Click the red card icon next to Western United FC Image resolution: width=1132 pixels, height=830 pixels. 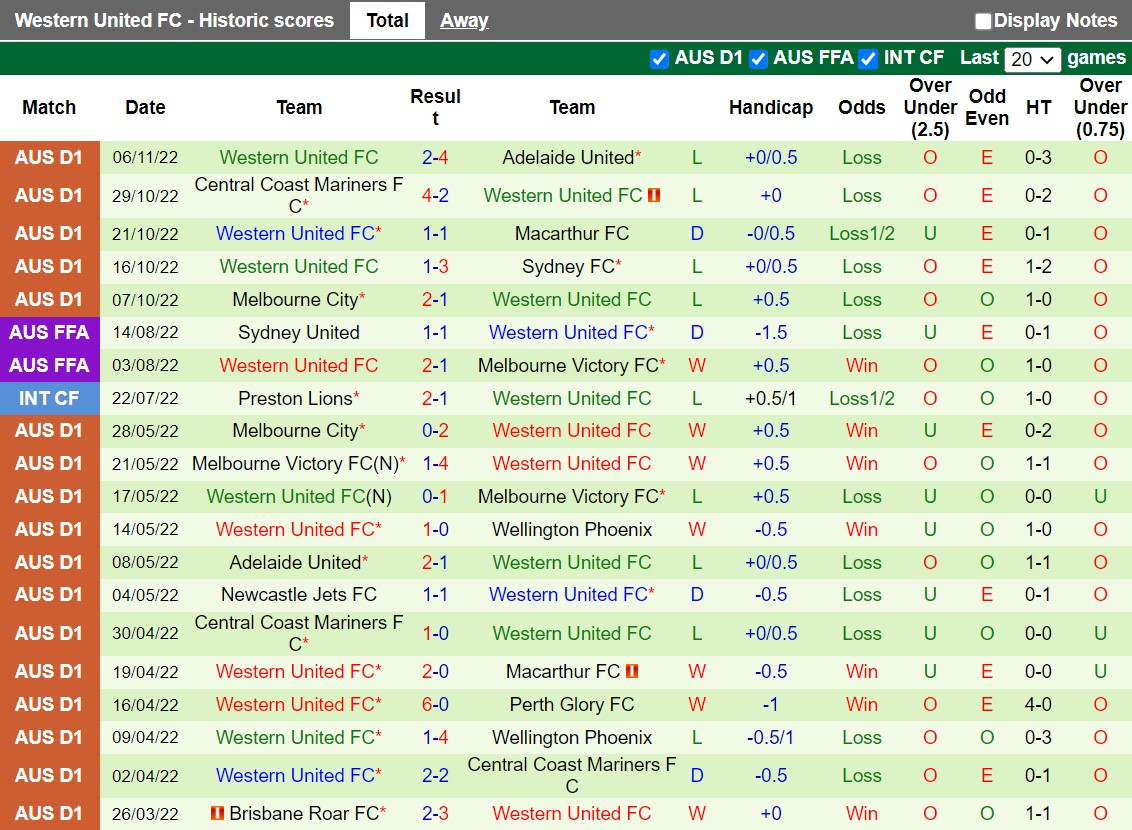(x=654, y=195)
